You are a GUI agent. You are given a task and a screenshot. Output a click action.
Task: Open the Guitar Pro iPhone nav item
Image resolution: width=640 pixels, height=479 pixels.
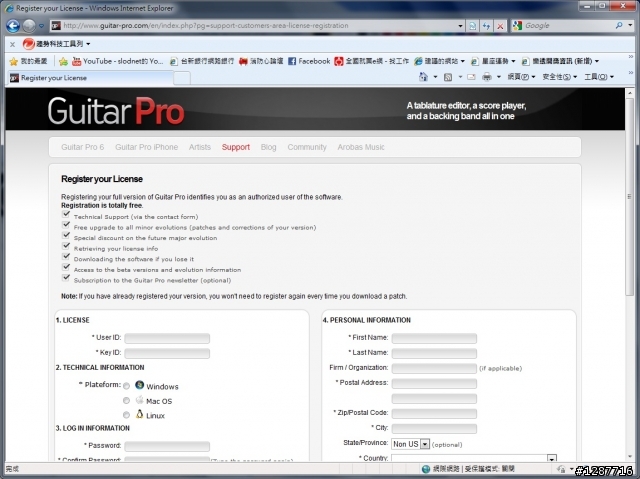click(x=146, y=147)
